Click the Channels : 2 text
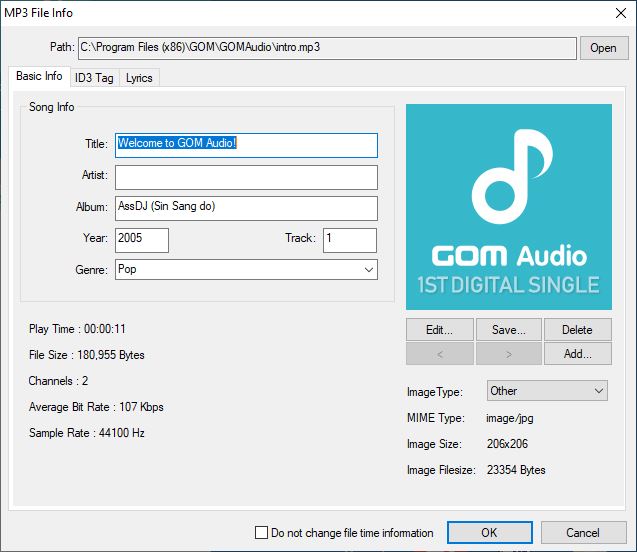This screenshot has height=552, width=637. point(58,381)
